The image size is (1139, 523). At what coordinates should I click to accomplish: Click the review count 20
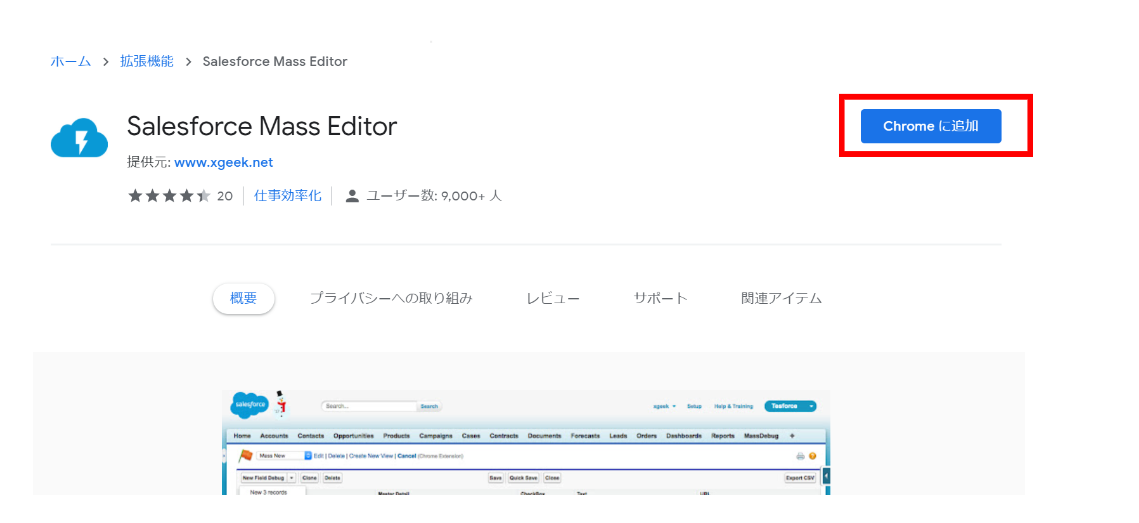pos(224,196)
